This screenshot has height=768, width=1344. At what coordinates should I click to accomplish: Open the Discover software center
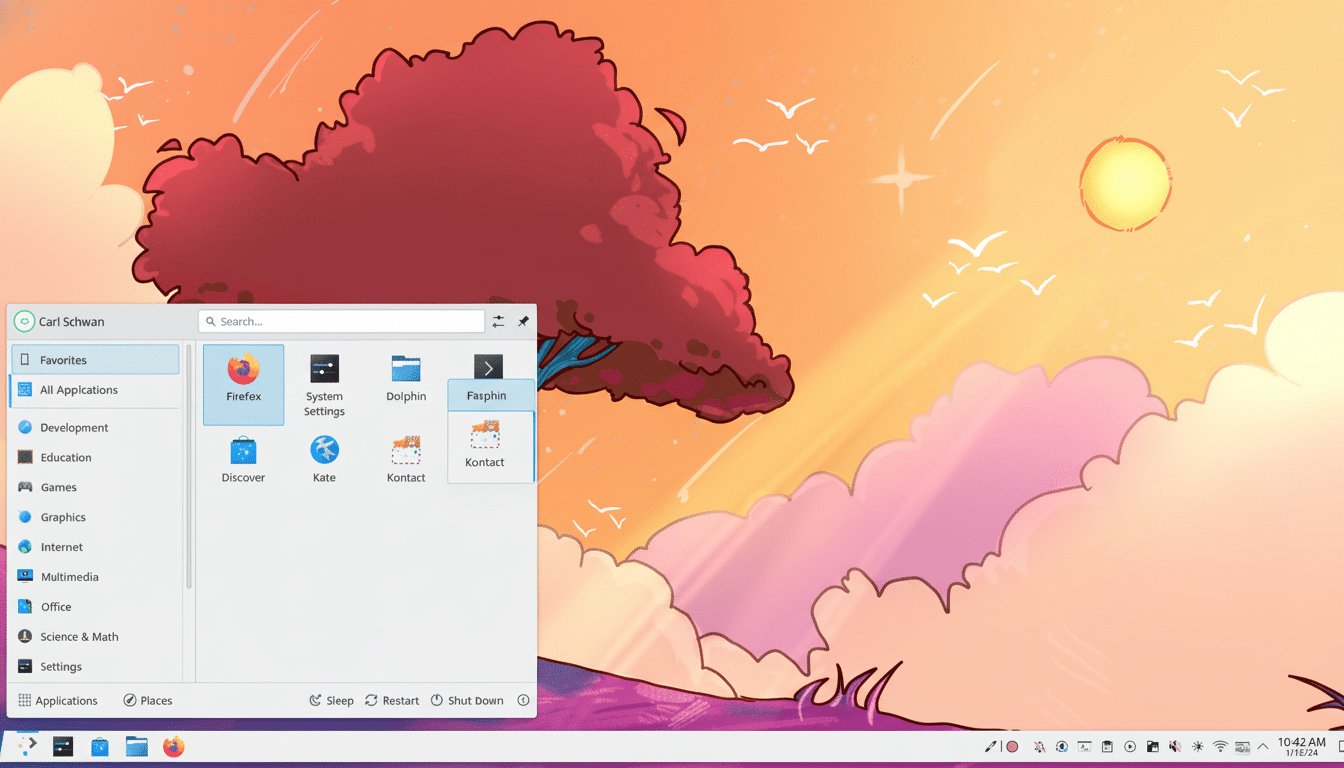pos(243,458)
